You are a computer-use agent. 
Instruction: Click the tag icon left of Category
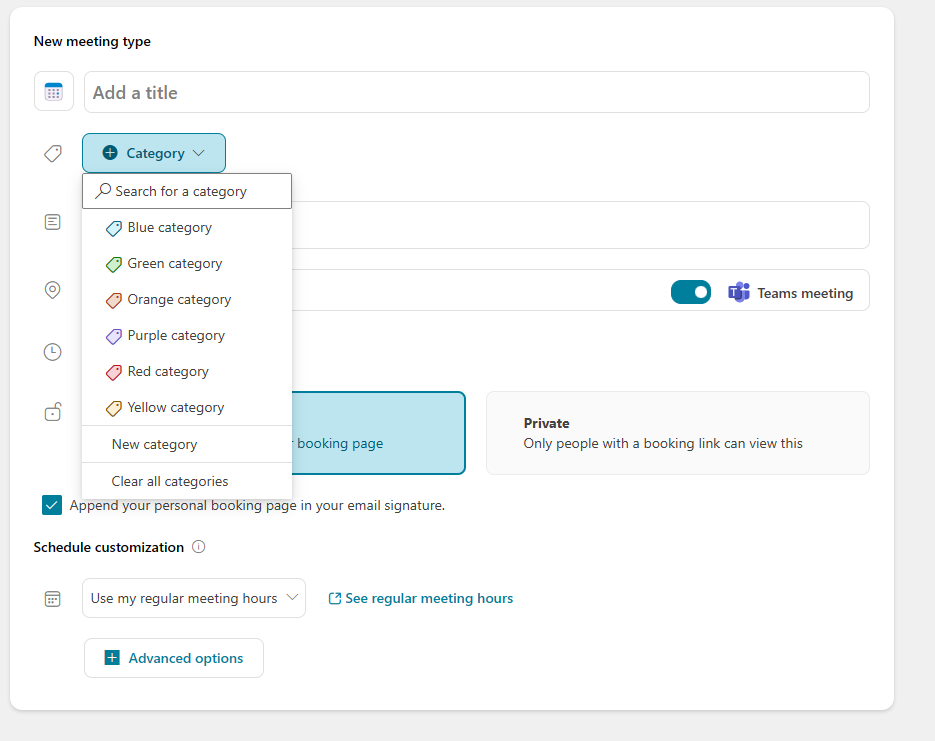53,154
